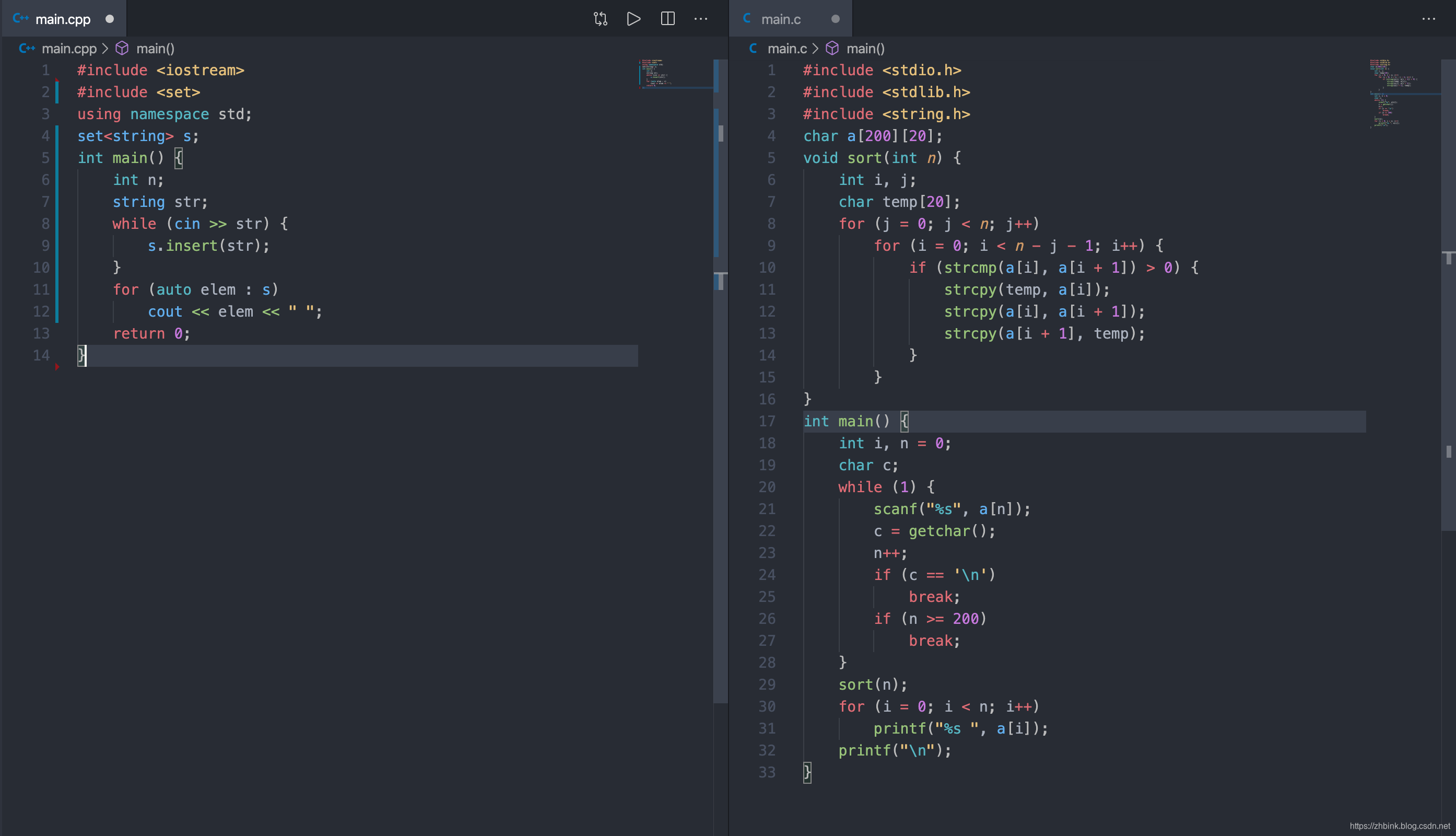
Task: Select the main.cpp tab
Action: pyautogui.click(x=63, y=19)
